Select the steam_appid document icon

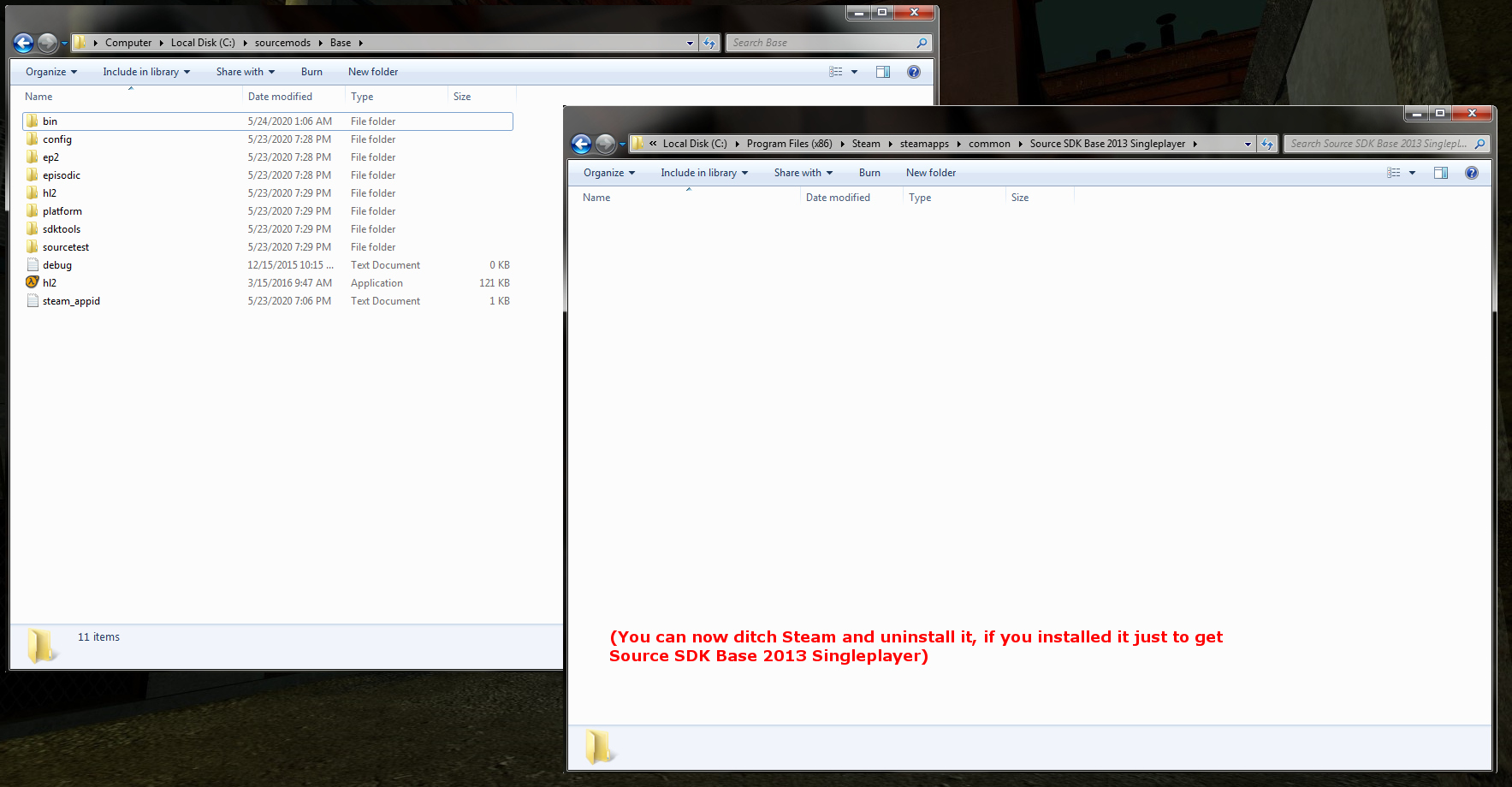pos(33,301)
